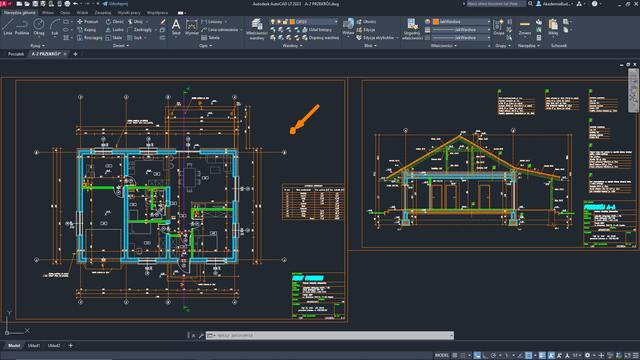The height and width of the screenshot is (360, 640).
Task: Expand the Zmień panel
Action: coord(120,46)
